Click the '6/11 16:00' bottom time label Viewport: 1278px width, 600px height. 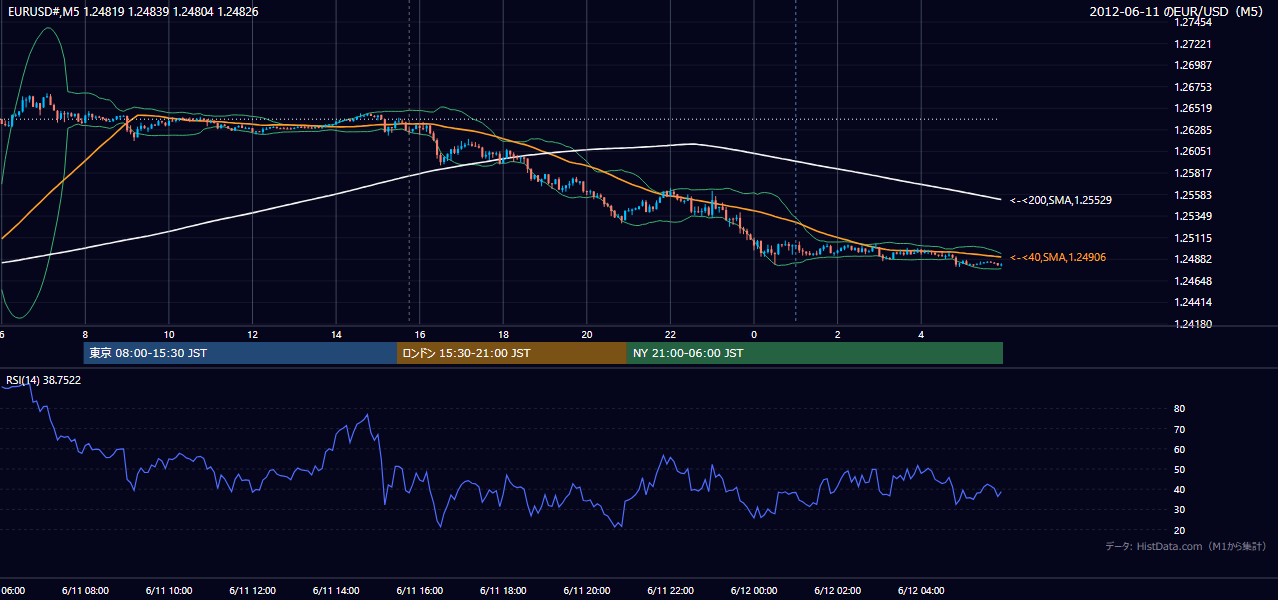pyautogui.click(x=419, y=591)
